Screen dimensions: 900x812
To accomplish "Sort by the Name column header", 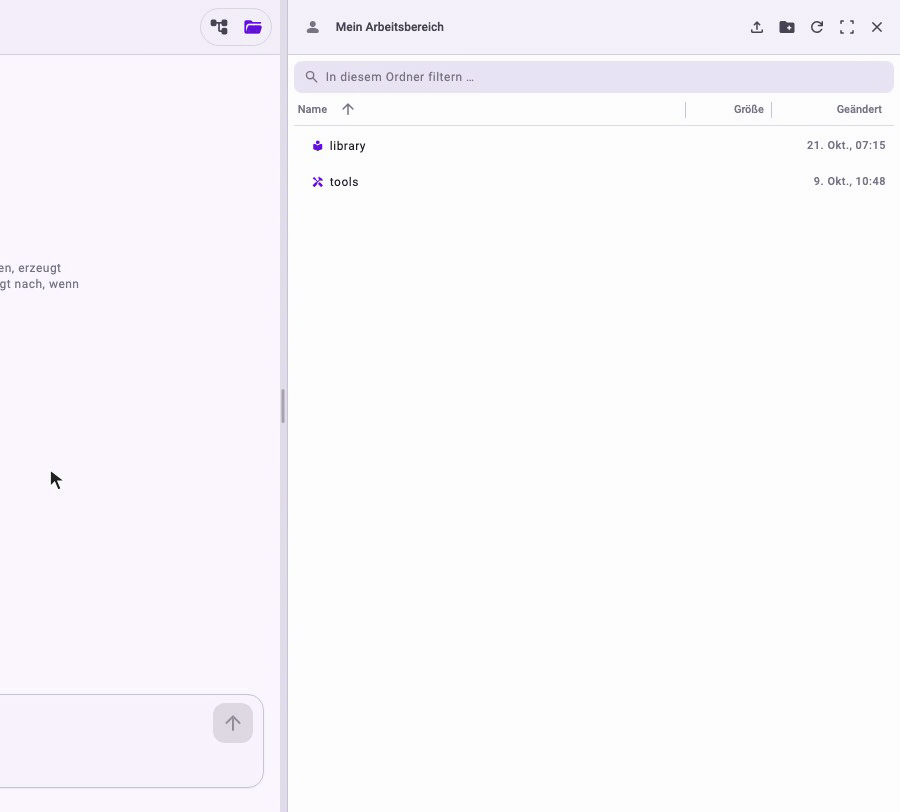I will [x=312, y=109].
